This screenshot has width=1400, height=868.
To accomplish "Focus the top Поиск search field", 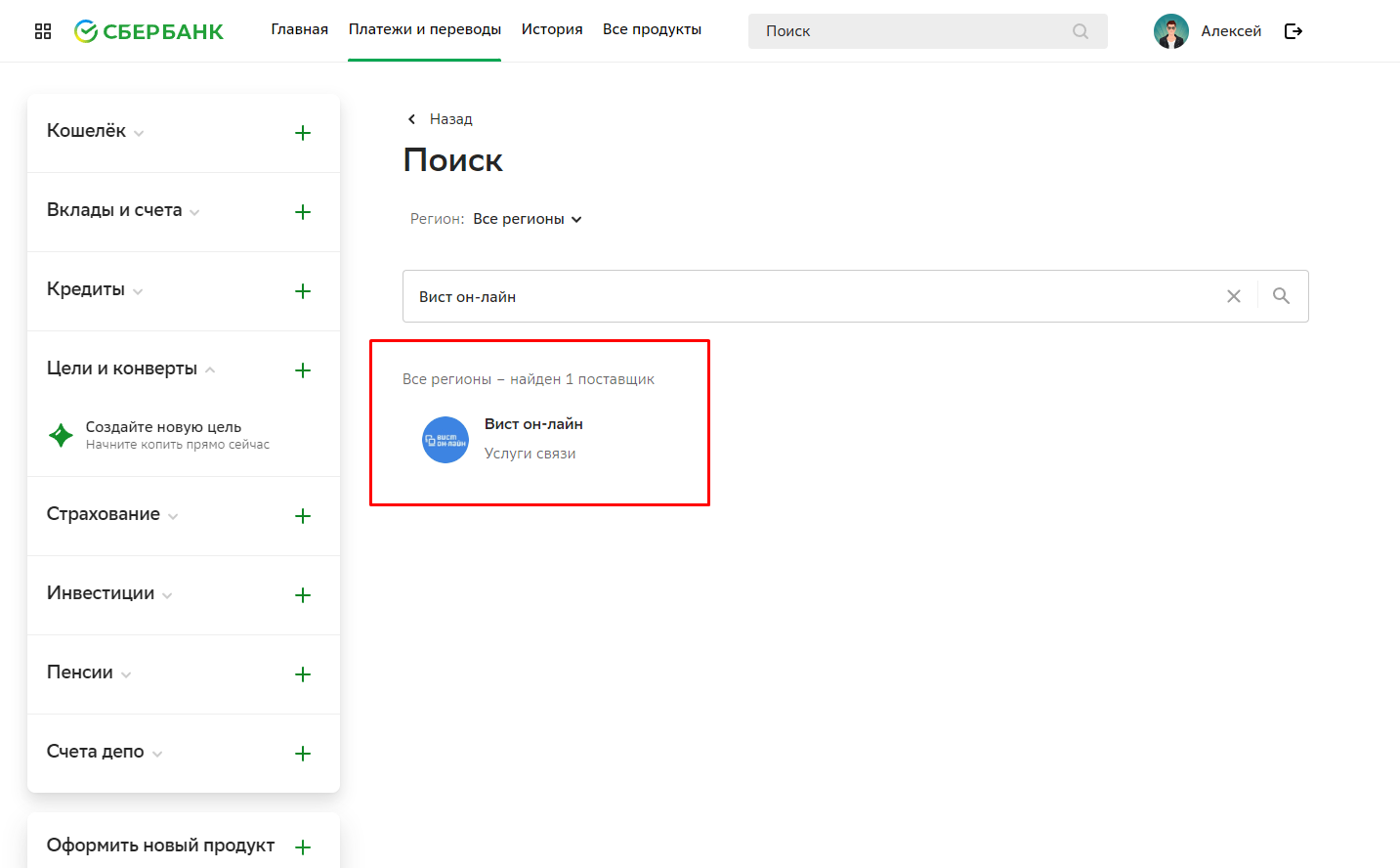I will click(x=928, y=31).
